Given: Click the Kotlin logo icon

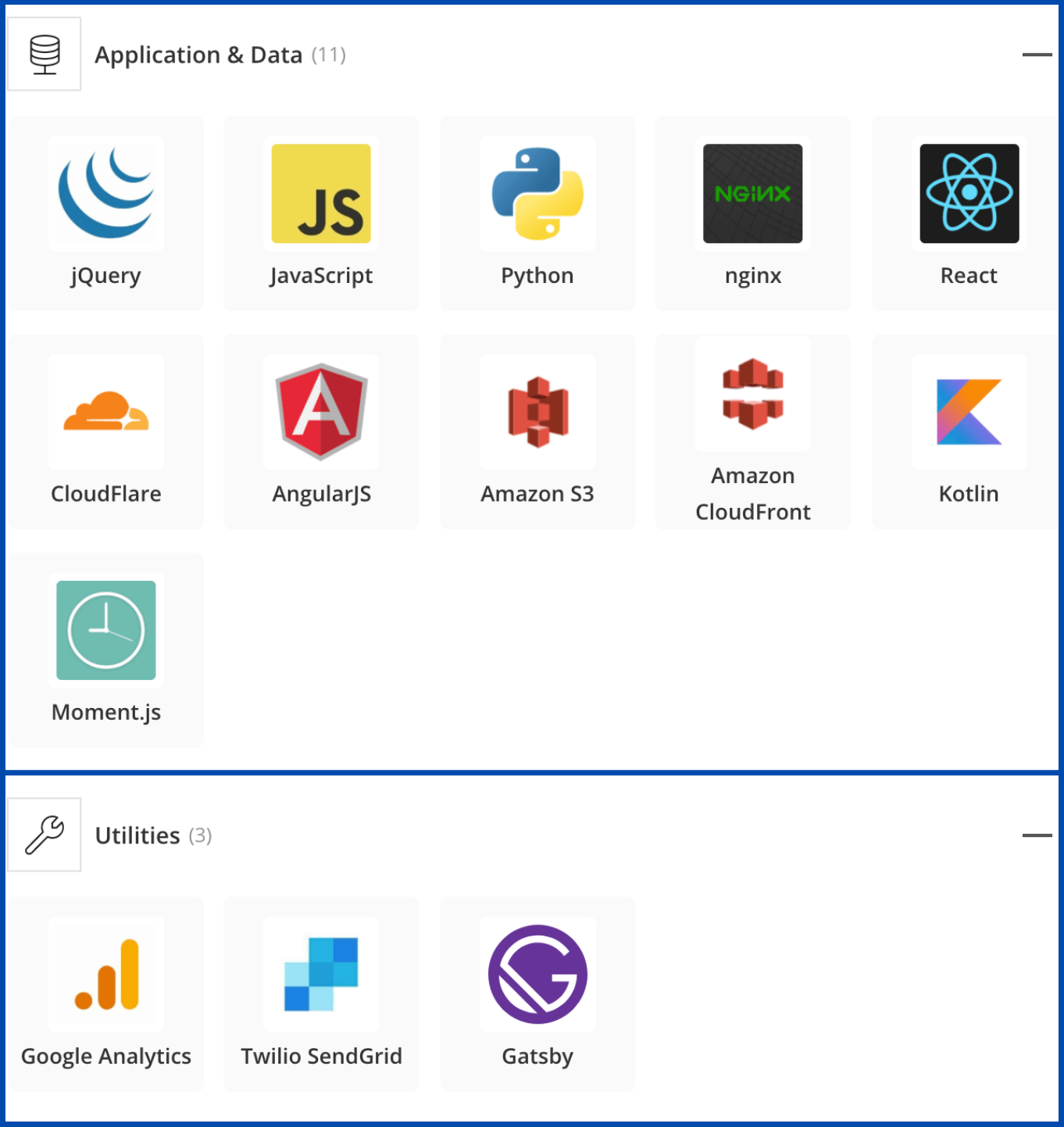Looking at the screenshot, I should (969, 412).
